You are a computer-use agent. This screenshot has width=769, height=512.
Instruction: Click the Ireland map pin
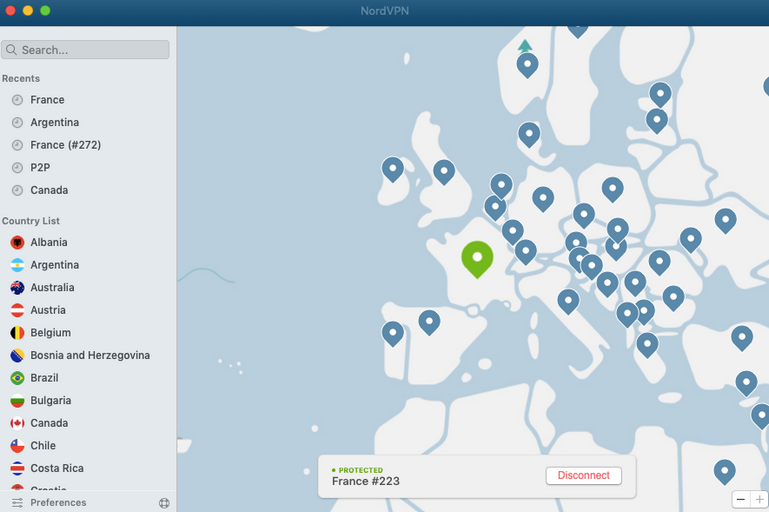click(x=393, y=169)
